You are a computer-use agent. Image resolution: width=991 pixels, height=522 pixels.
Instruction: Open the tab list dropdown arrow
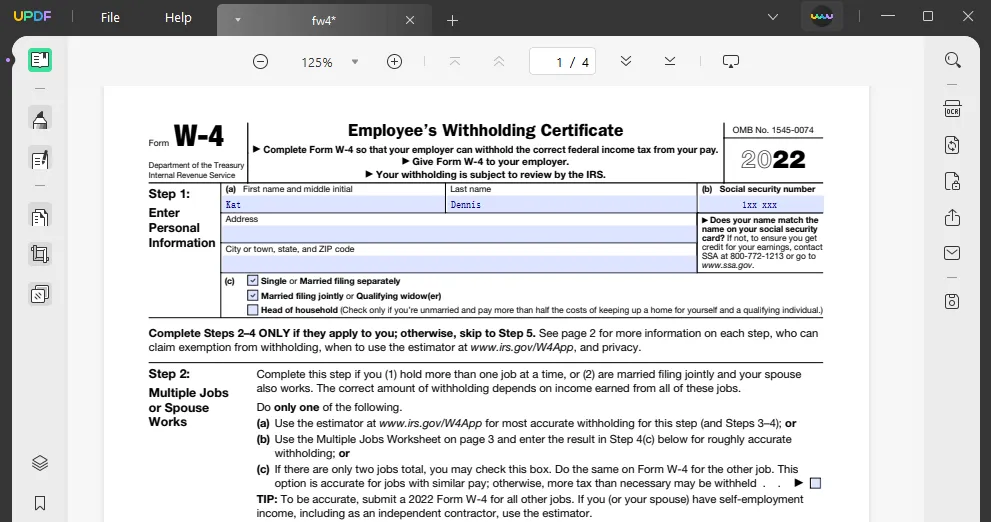coord(237,20)
